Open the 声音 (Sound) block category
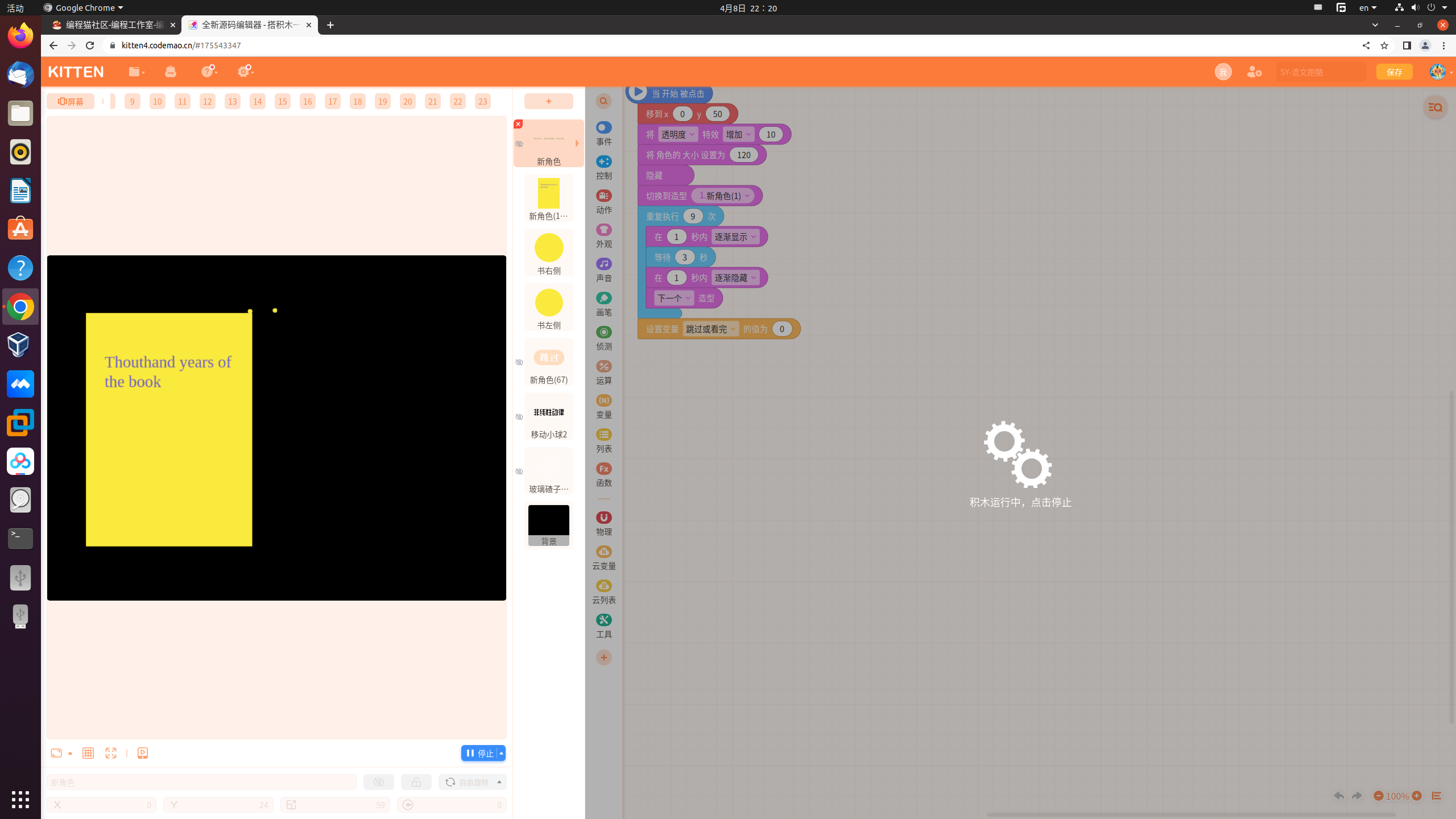The image size is (1456, 819). click(x=603, y=270)
